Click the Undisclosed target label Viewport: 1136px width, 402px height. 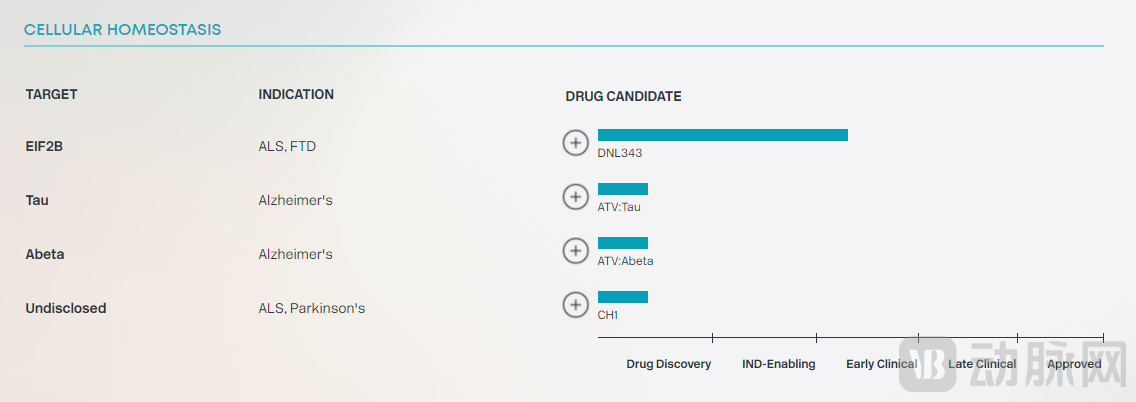pos(66,308)
